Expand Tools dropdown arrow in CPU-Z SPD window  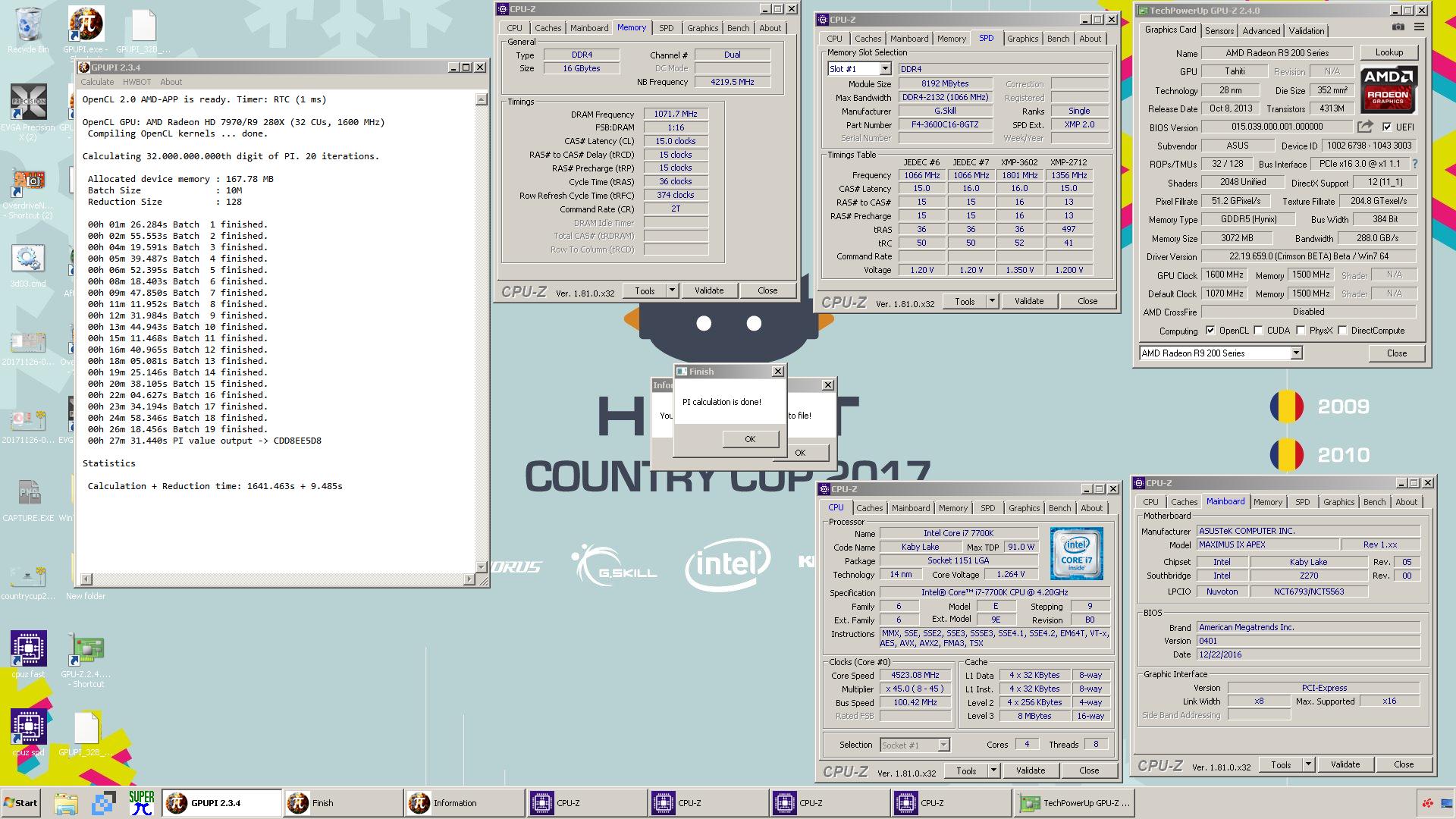click(x=991, y=301)
